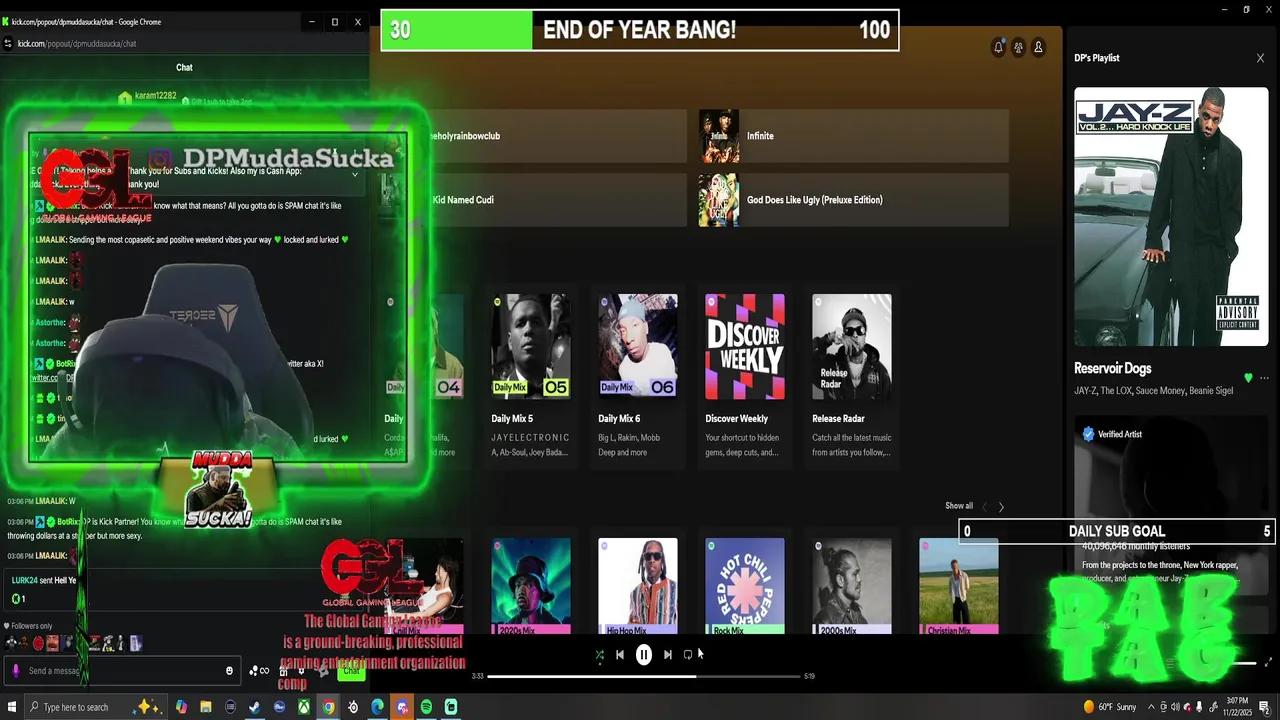Viewport: 1280px width, 720px height.
Task: Open God Does Like Ugly (Preluxe Edition)
Action: [x=853, y=200]
